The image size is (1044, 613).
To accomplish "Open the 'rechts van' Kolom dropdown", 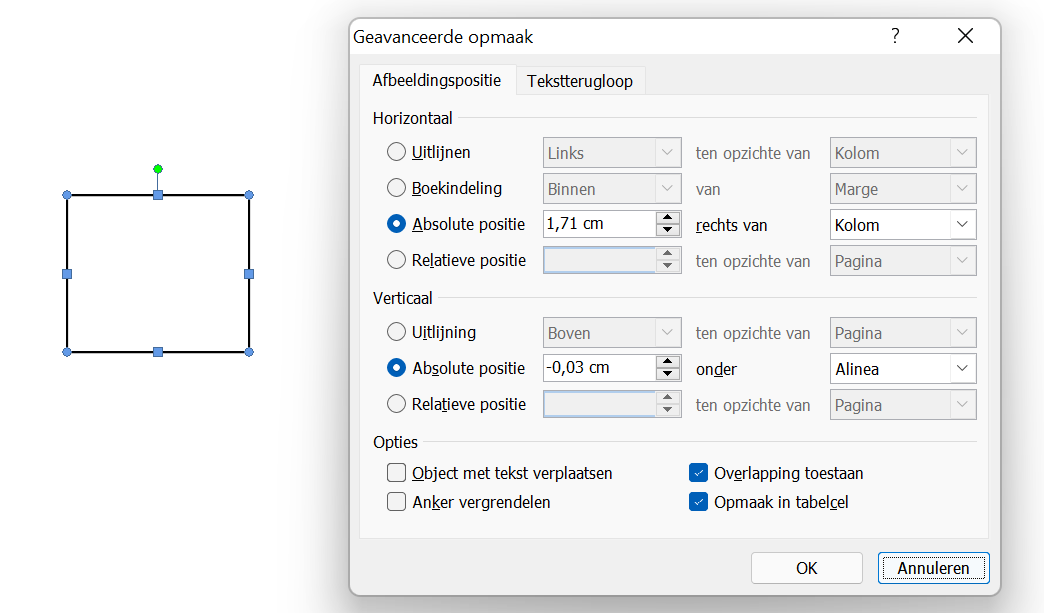I will (903, 225).
